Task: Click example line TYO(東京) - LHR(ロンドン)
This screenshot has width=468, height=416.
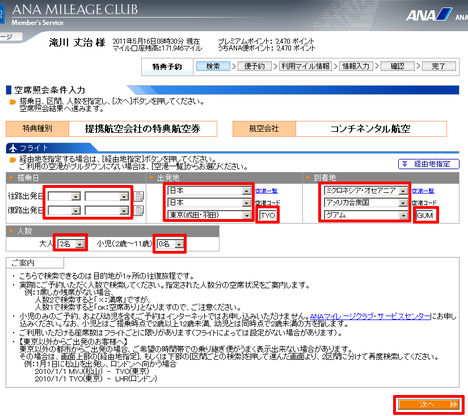Action: (96, 379)
